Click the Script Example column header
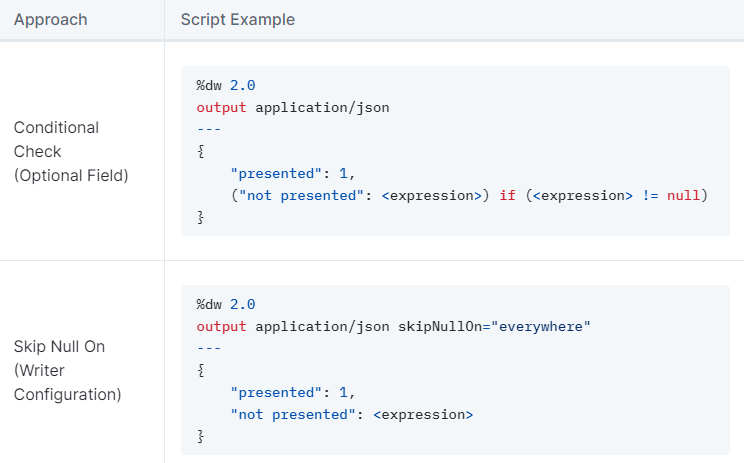 tap(238, 19)
